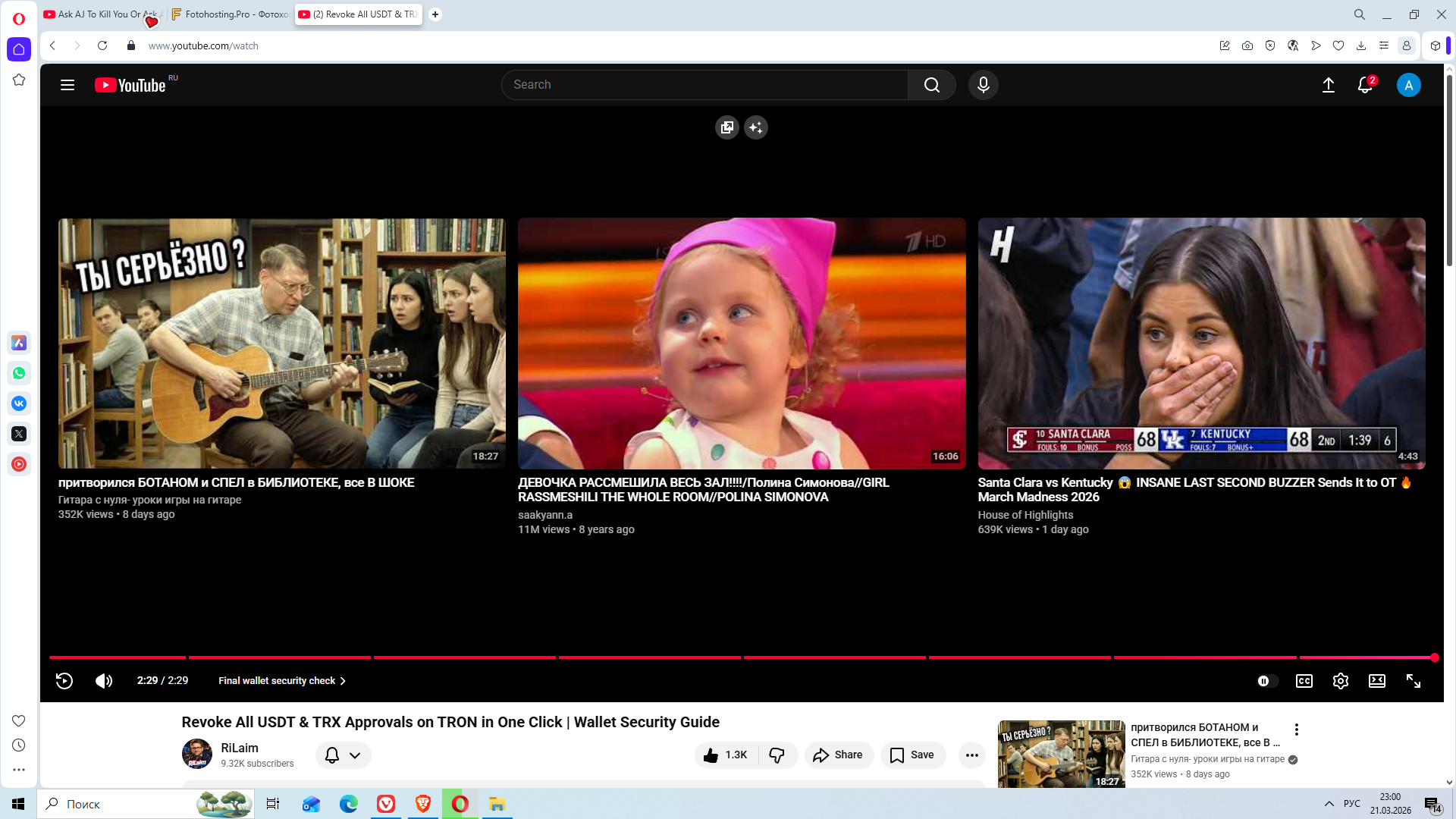Mute the video volume
Screen dimensions: 1456x819
[104, 681]
